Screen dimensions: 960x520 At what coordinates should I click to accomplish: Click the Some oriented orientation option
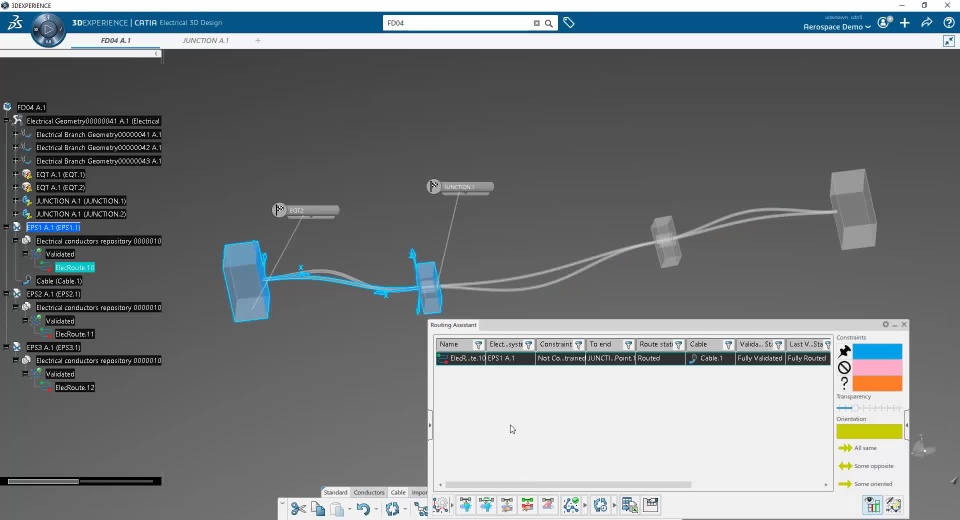tap(865, 484)
